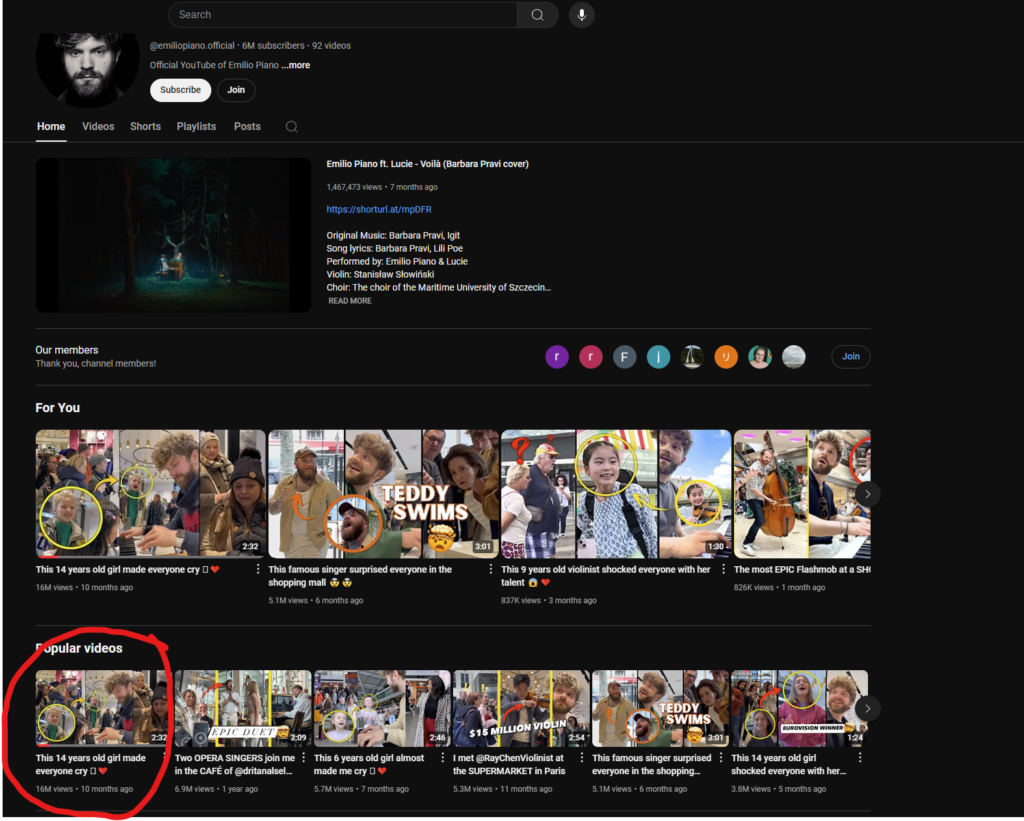This screenshot has height=821, width=1024.
Task: Click the 'For You' section heading
Action: click(57, 408)
